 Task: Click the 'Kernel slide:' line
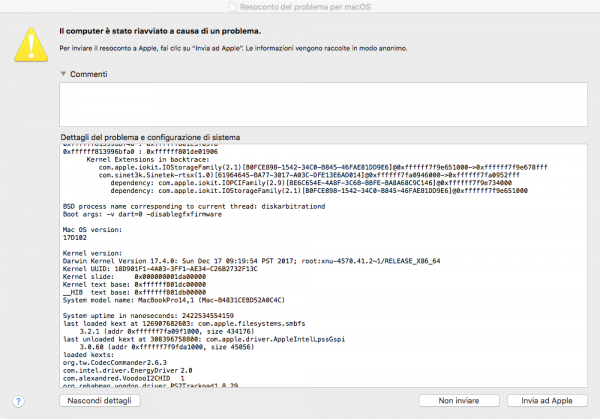(x=134, y=277)
